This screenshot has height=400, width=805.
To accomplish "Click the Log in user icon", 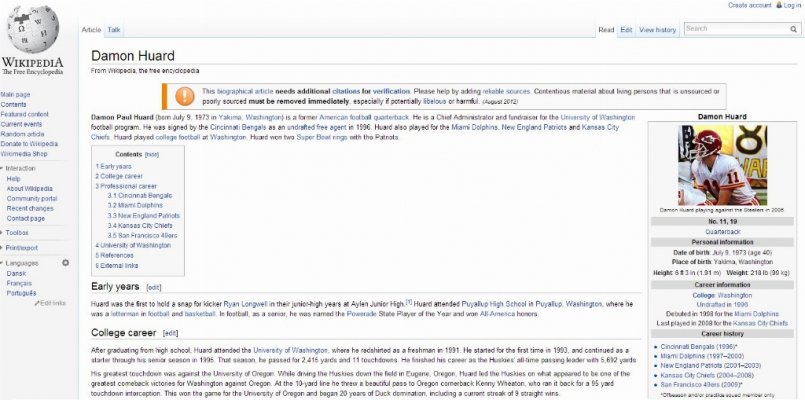I will pos(779,5).
